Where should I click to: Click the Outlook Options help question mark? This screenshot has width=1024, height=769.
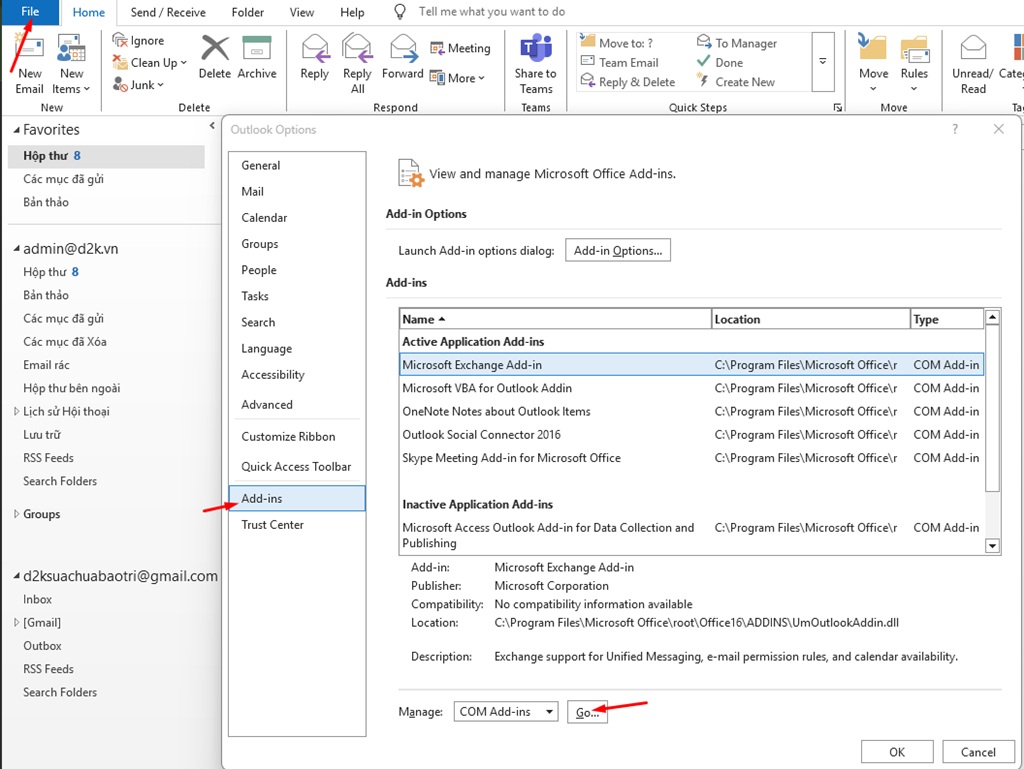point(955,129)
